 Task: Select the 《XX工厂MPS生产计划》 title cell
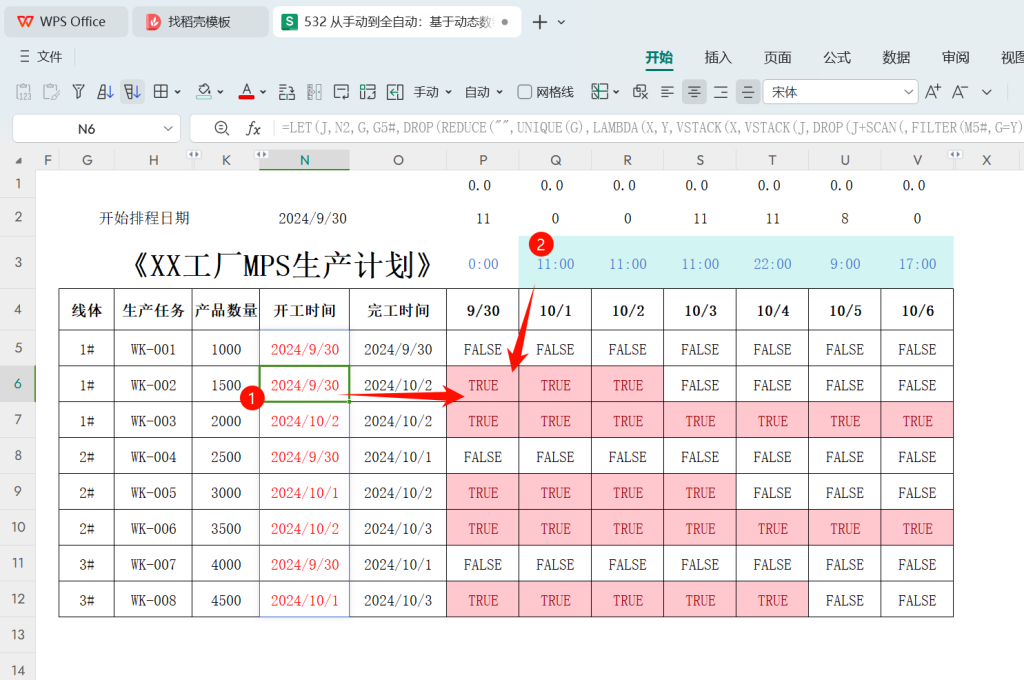click(281, 265)
